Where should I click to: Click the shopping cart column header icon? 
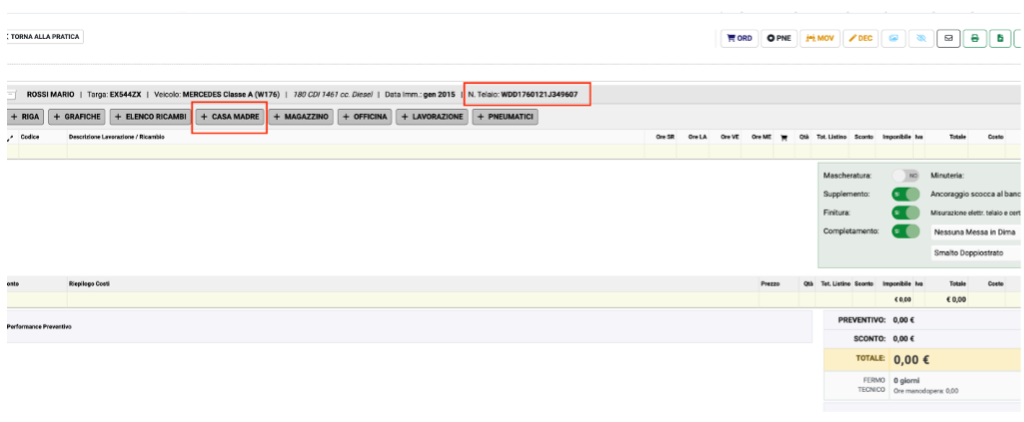click(x=784, y=137)
